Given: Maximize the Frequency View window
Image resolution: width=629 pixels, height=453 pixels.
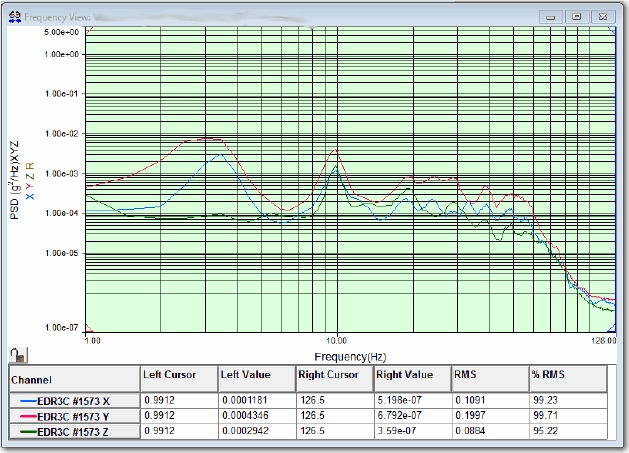Looking at the screenshot, I should [x=576, y=17].
